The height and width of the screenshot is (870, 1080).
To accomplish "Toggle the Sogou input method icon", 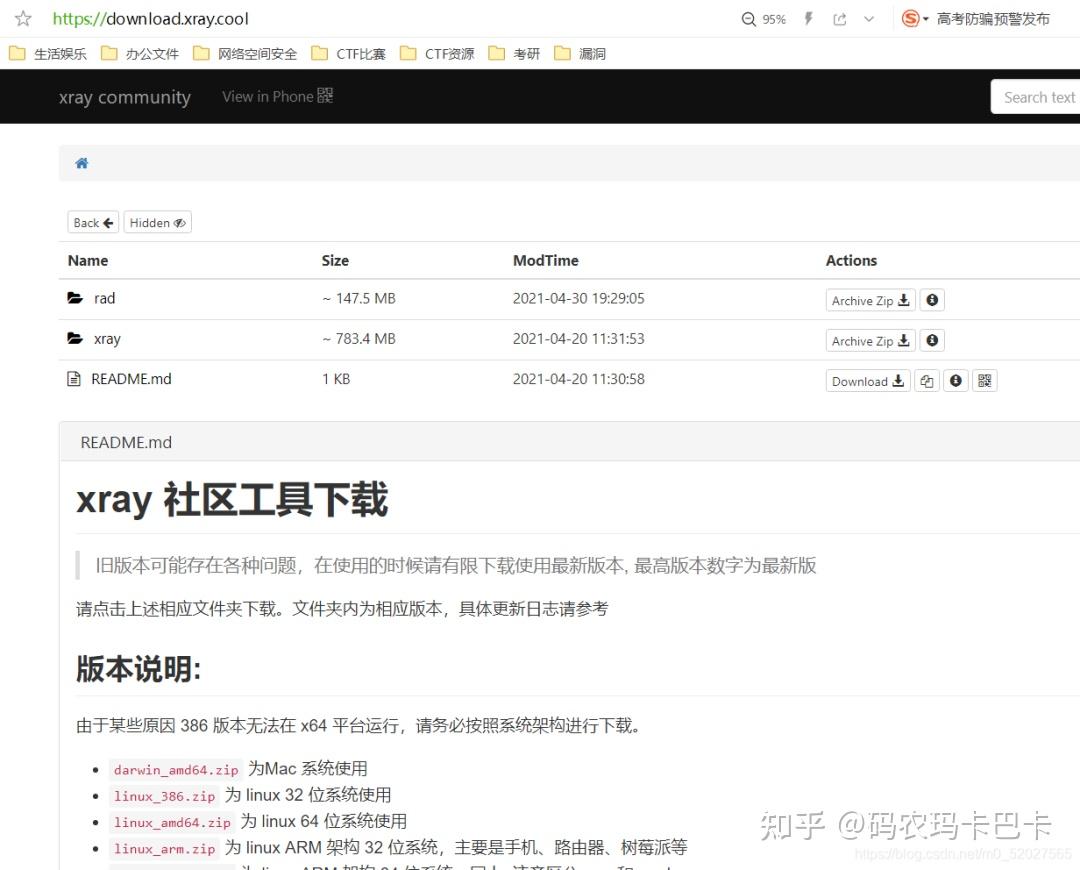I will pos(911,18).
